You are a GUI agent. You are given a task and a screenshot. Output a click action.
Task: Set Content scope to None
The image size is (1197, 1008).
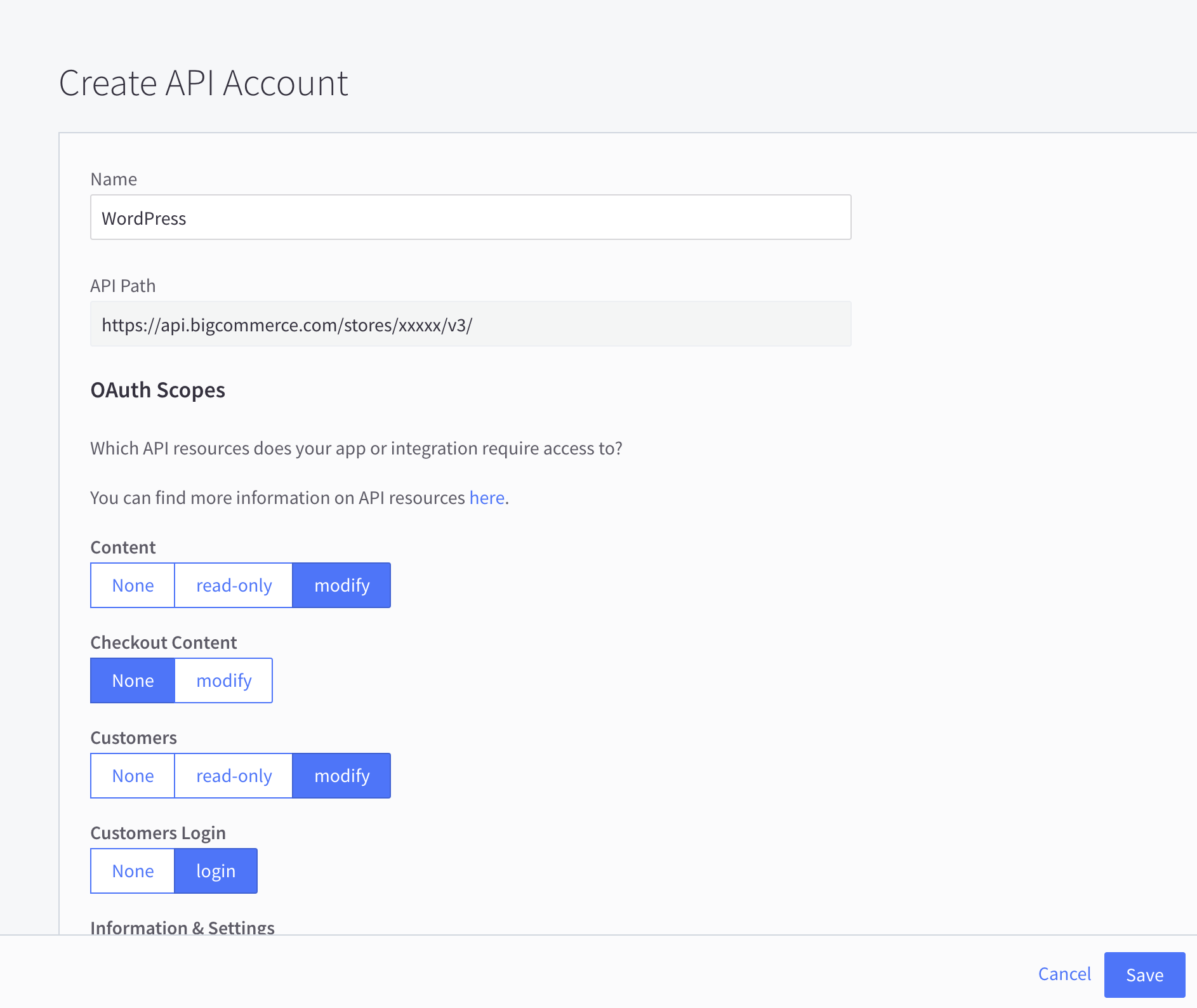(132, 585)
